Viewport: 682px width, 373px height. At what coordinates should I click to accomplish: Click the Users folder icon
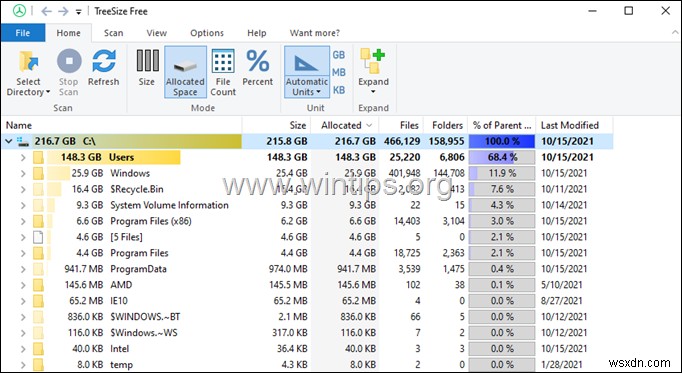38,157
